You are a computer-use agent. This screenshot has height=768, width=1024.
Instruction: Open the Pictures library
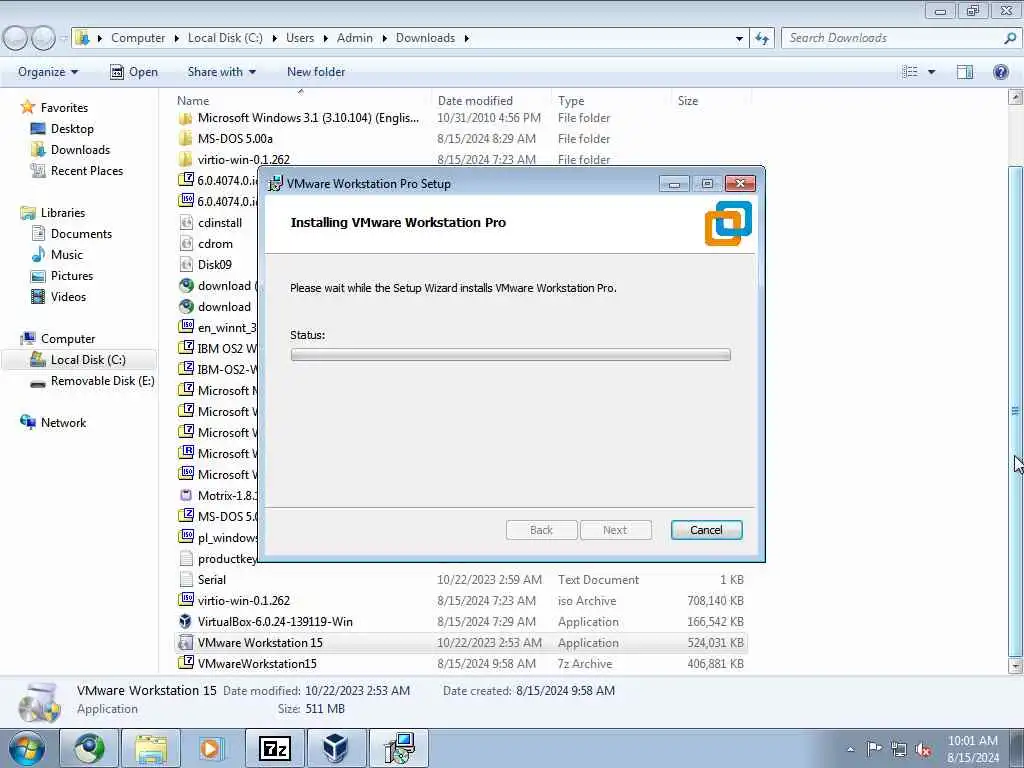(x=72, y=276)
